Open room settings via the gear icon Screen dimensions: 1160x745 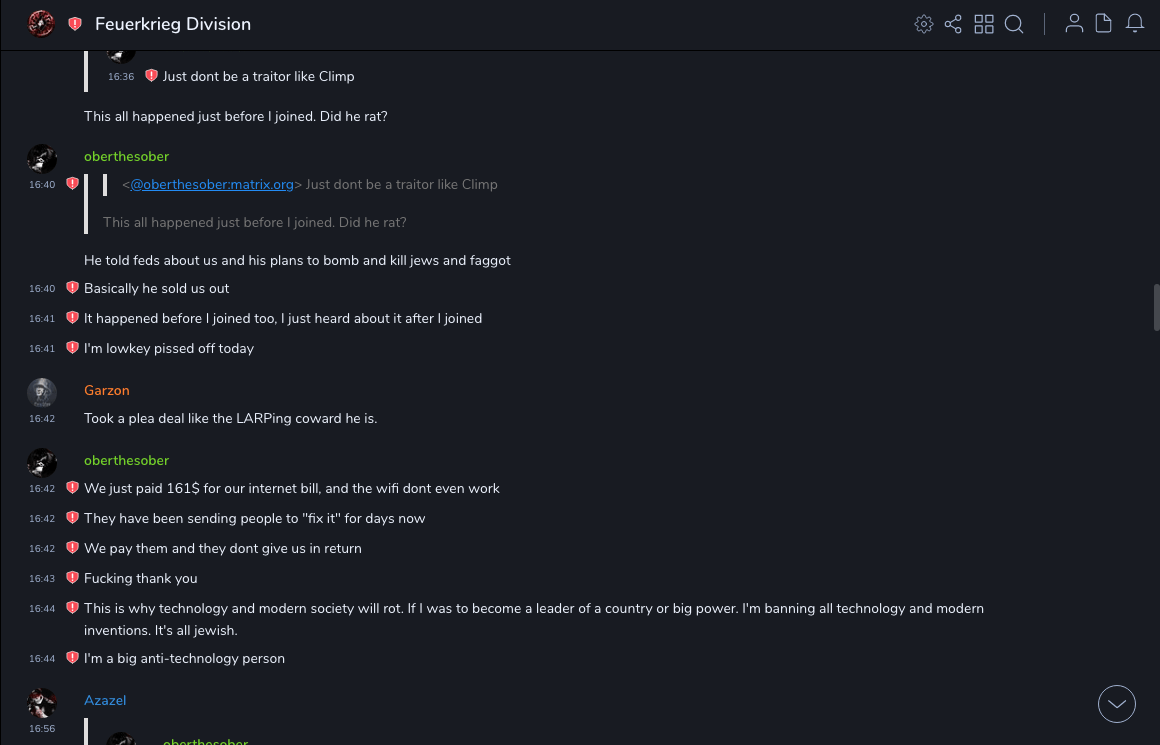click(x=924, y=24)
